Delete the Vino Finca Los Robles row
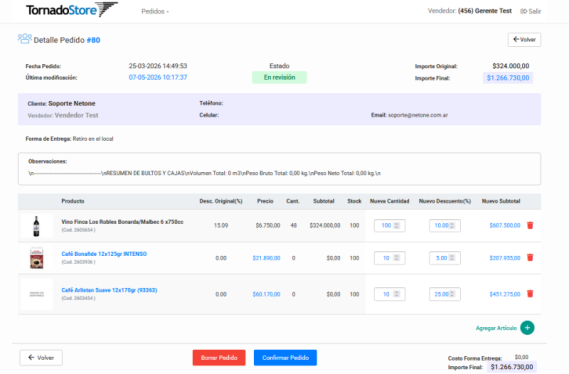 tap(530, 225)
